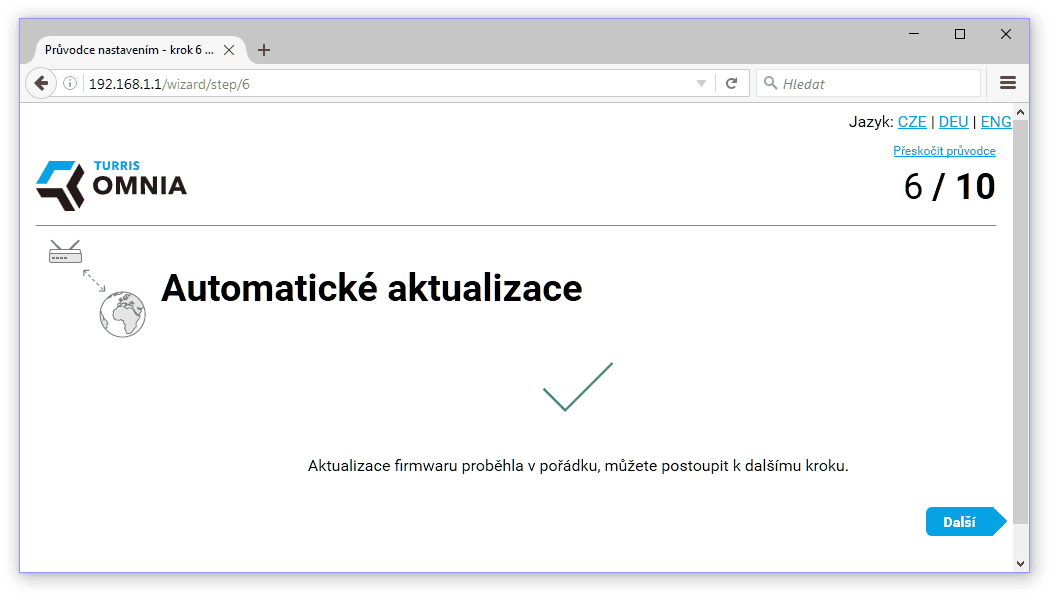Close the Průvodce nastavením tab
The width and height of the screenshot is (1055, 597).
[229, 49]
